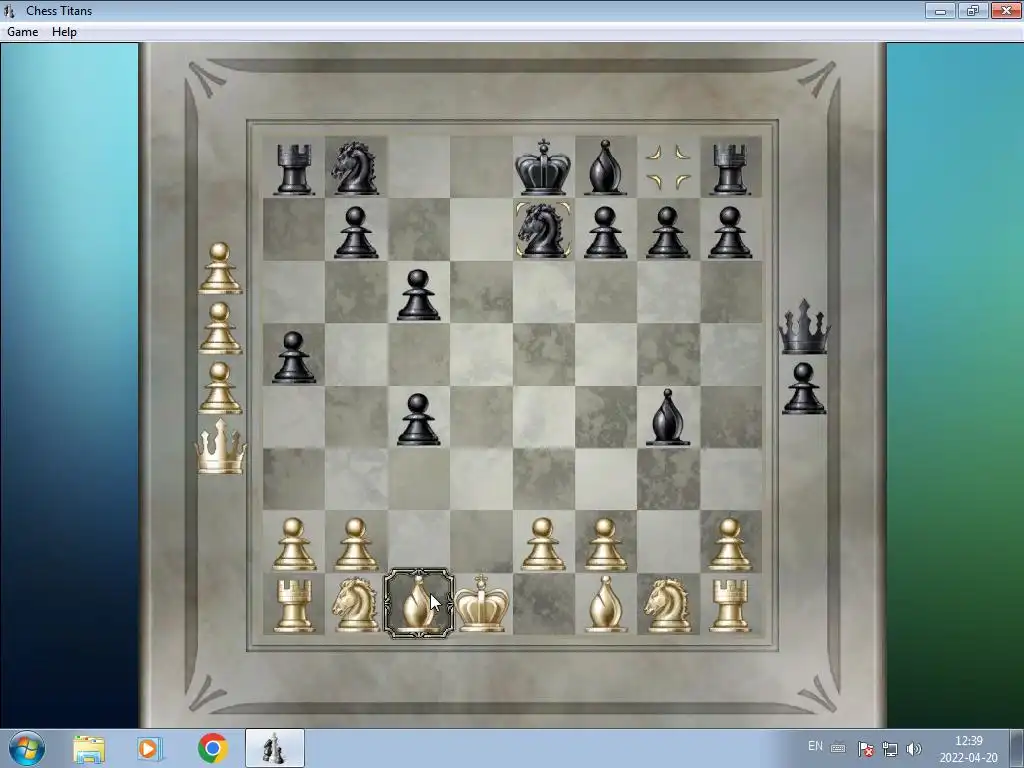Click the black pawn on c4
This screenshot has height=768, width=1024.
pyautogui.click(x=418, y=420)
